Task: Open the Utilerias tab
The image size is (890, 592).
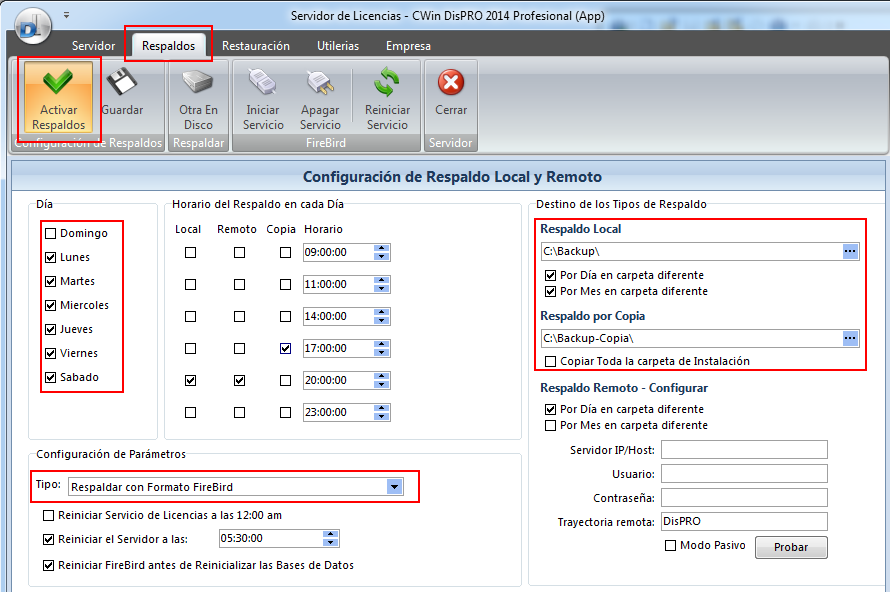Action: [338, 46]
